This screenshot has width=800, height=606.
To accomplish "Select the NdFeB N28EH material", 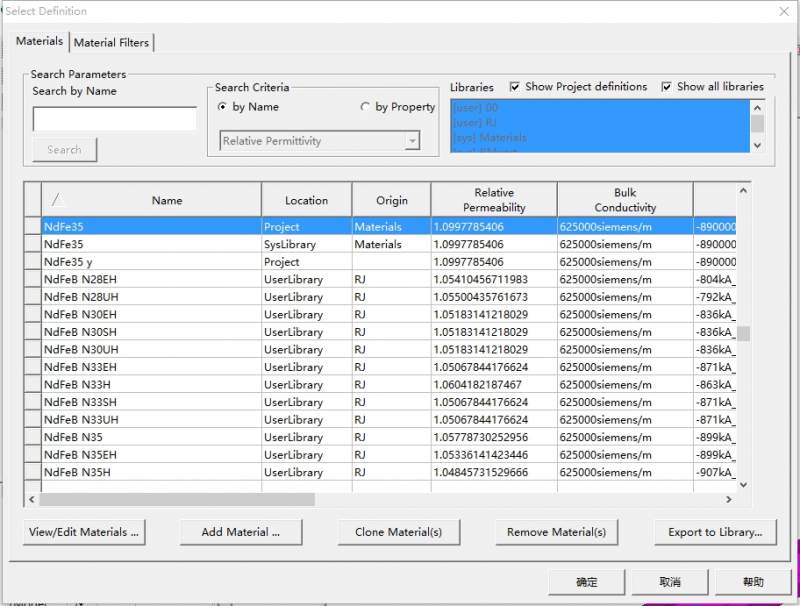I will coord(389,280).
